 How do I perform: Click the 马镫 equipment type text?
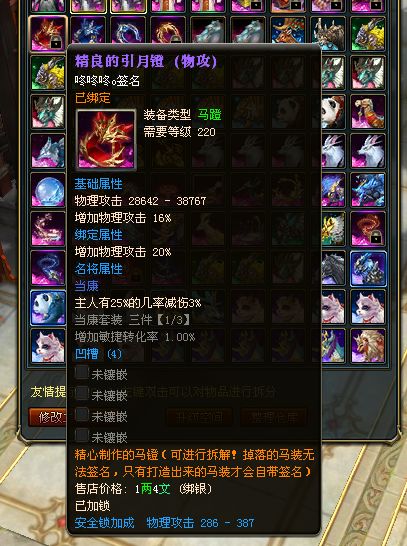pyautogui.click(x=209, y=115)
